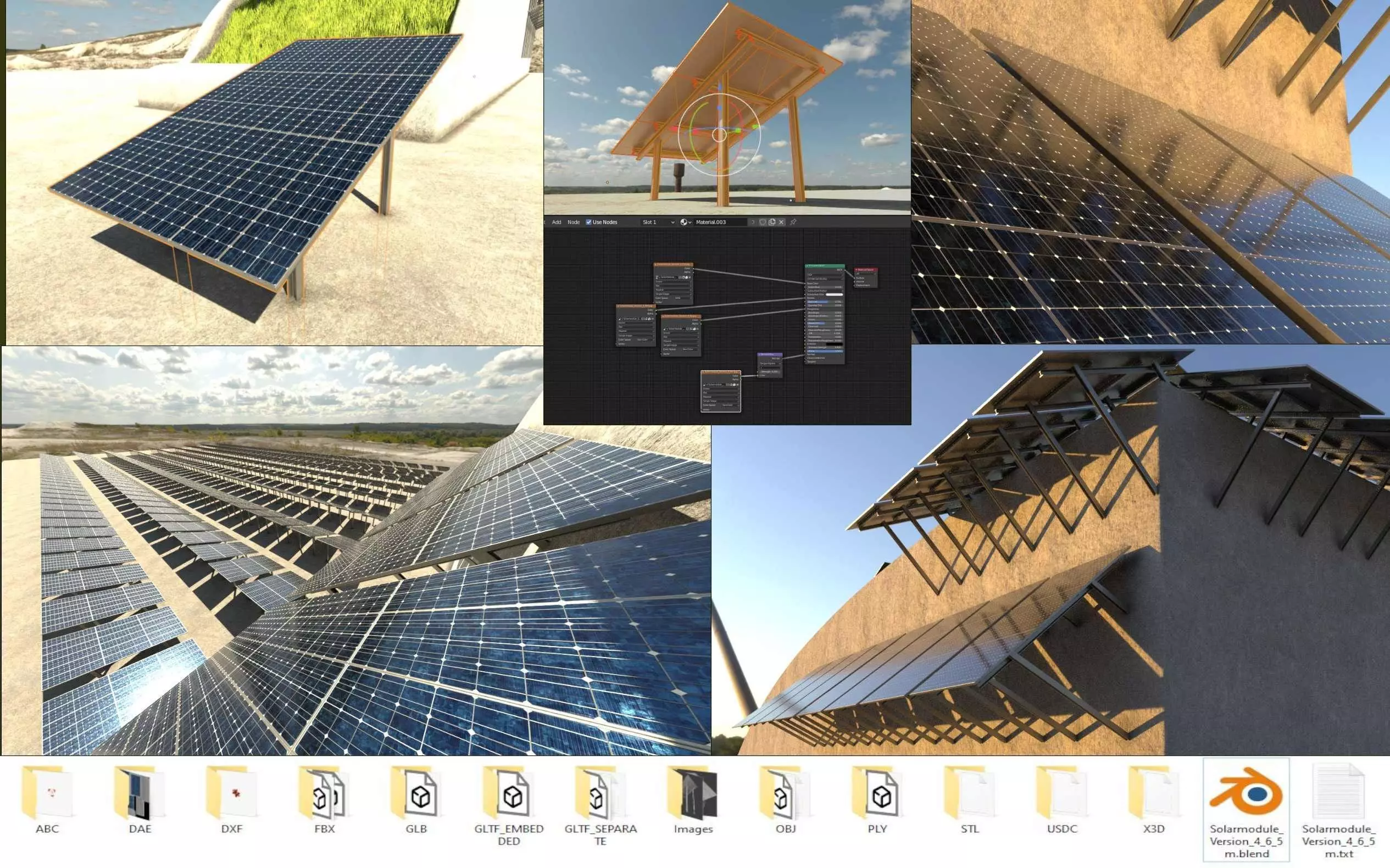Open the Slot 1 dropdown
Image resolution: width=1390 pixels, height=868 pixels.
click(659, 222)
